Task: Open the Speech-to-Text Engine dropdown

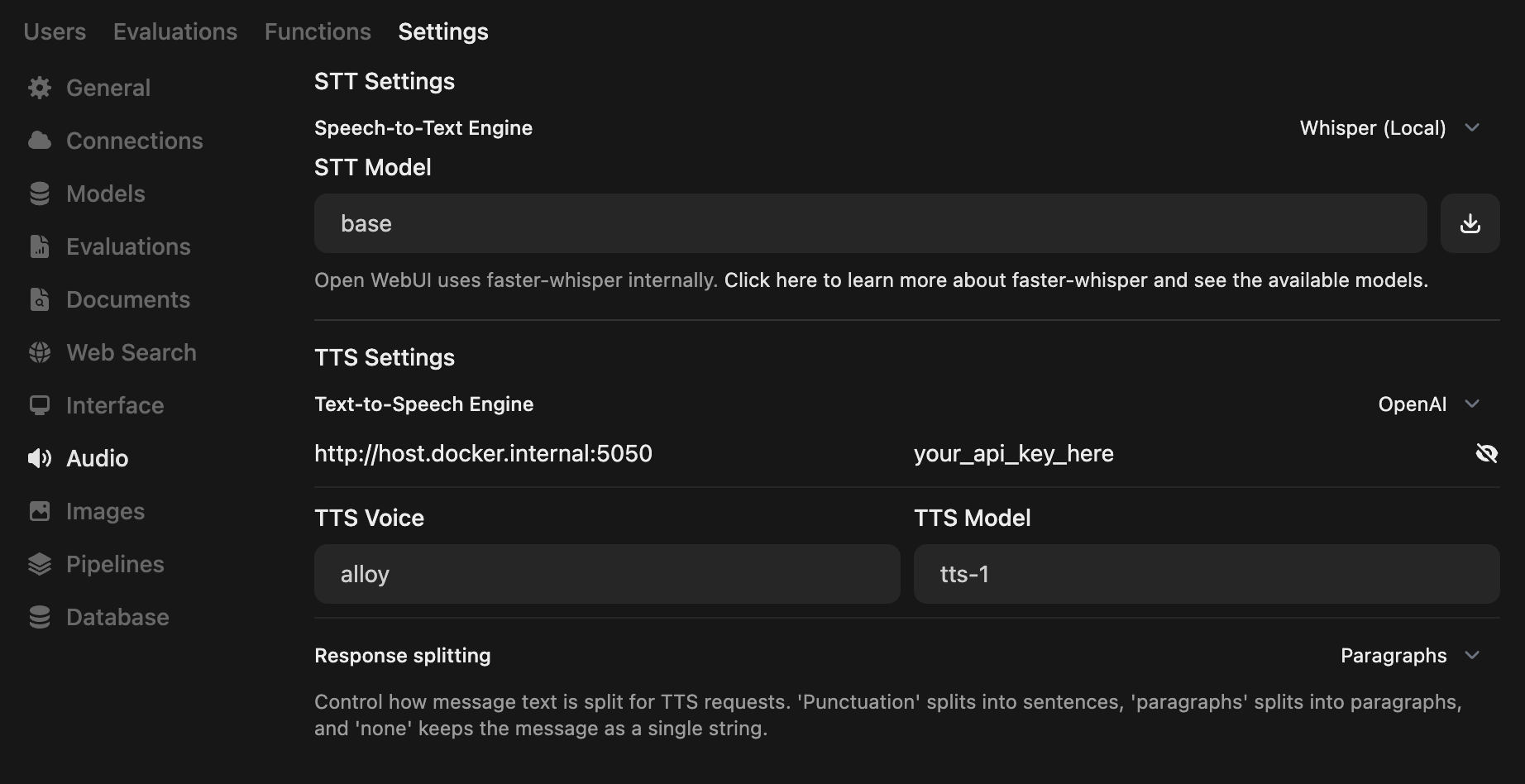Action: tap(1389, 128)
